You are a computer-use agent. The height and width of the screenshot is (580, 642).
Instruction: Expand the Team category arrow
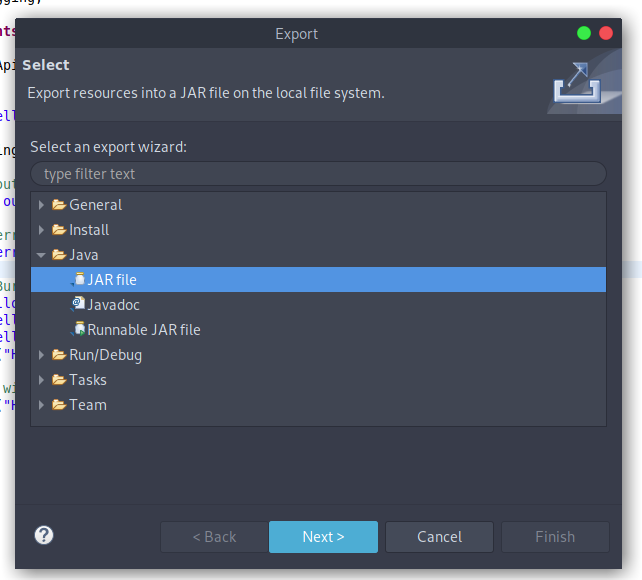(42, 405)
